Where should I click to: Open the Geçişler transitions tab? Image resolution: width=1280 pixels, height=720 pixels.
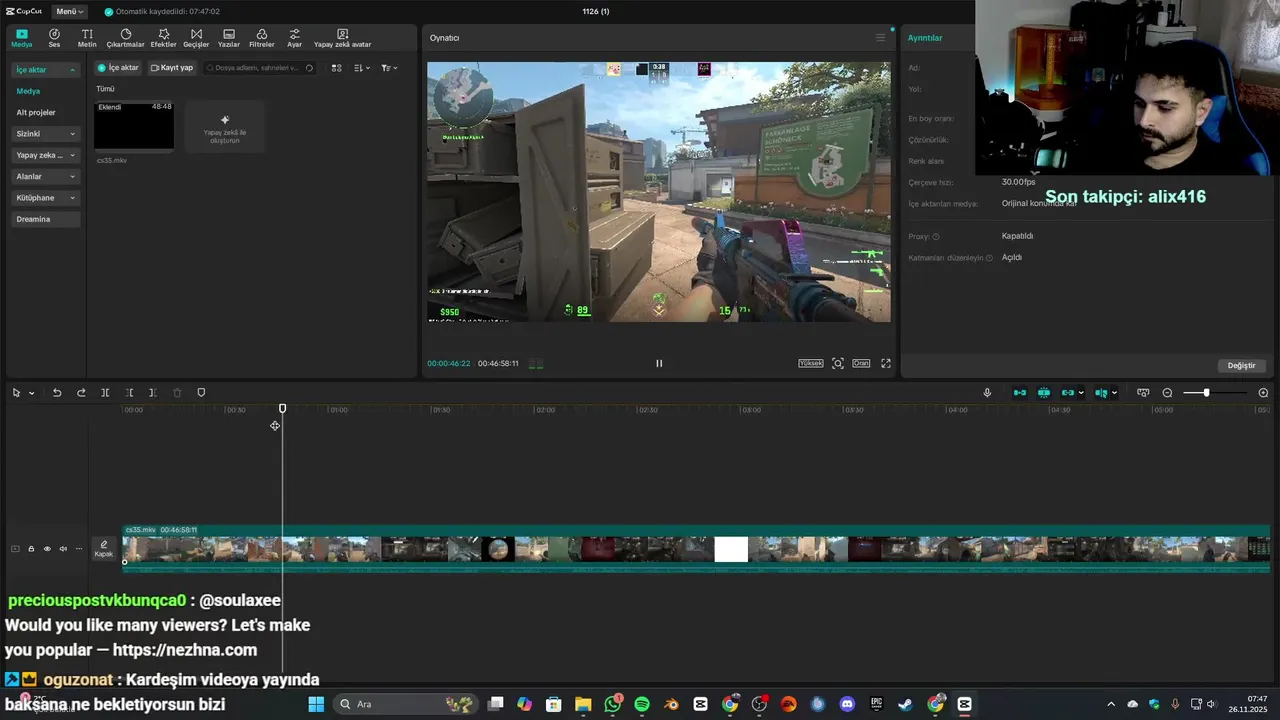click(196, 38)
